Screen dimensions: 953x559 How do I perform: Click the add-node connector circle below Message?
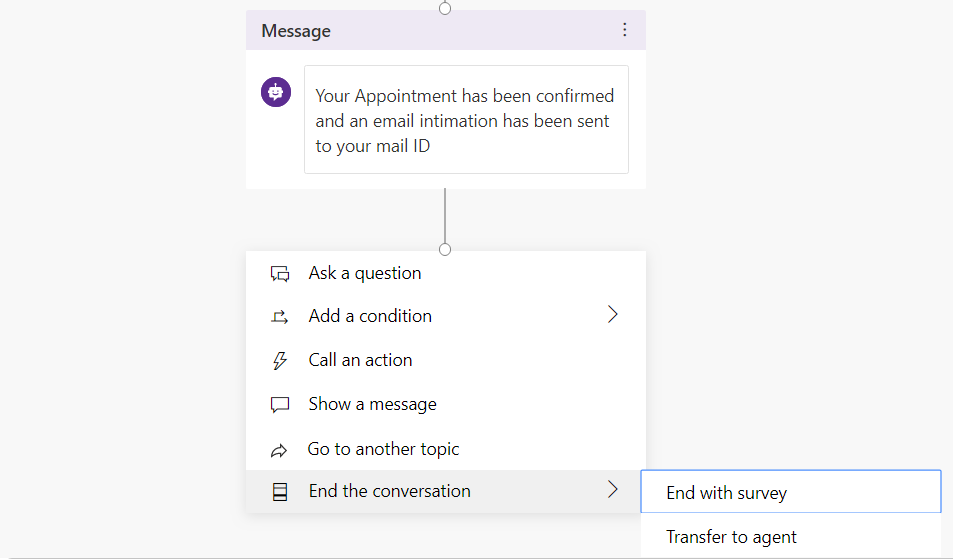(445, 250)
